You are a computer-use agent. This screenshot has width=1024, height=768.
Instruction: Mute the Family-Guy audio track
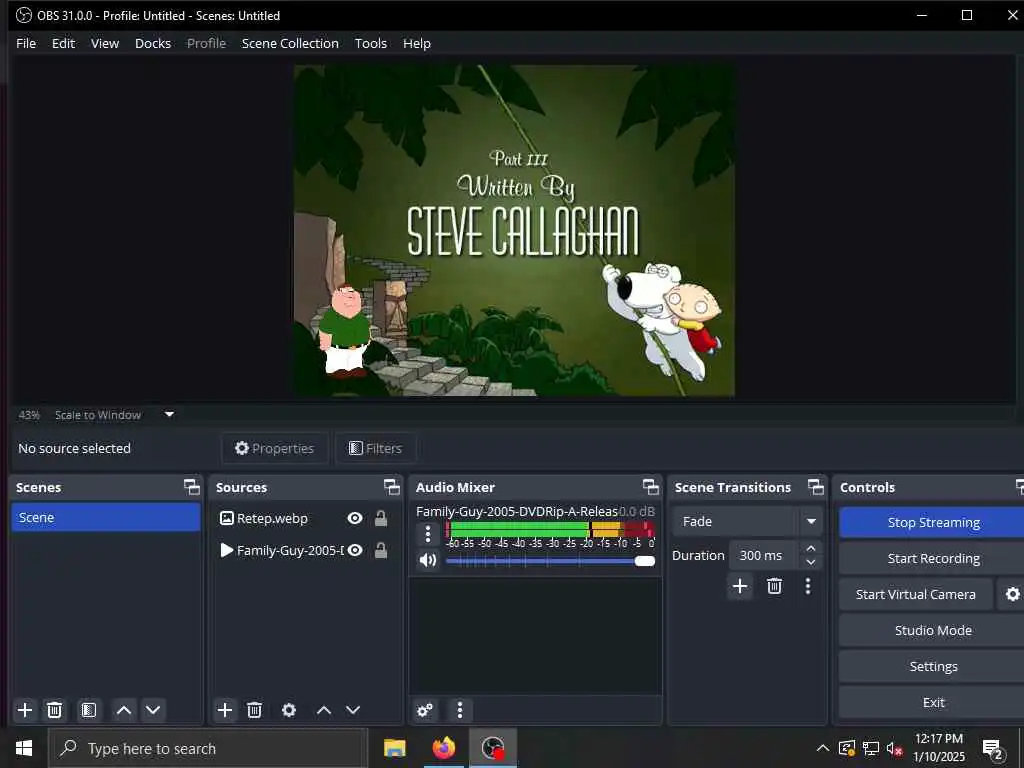[x=428, y=560]
